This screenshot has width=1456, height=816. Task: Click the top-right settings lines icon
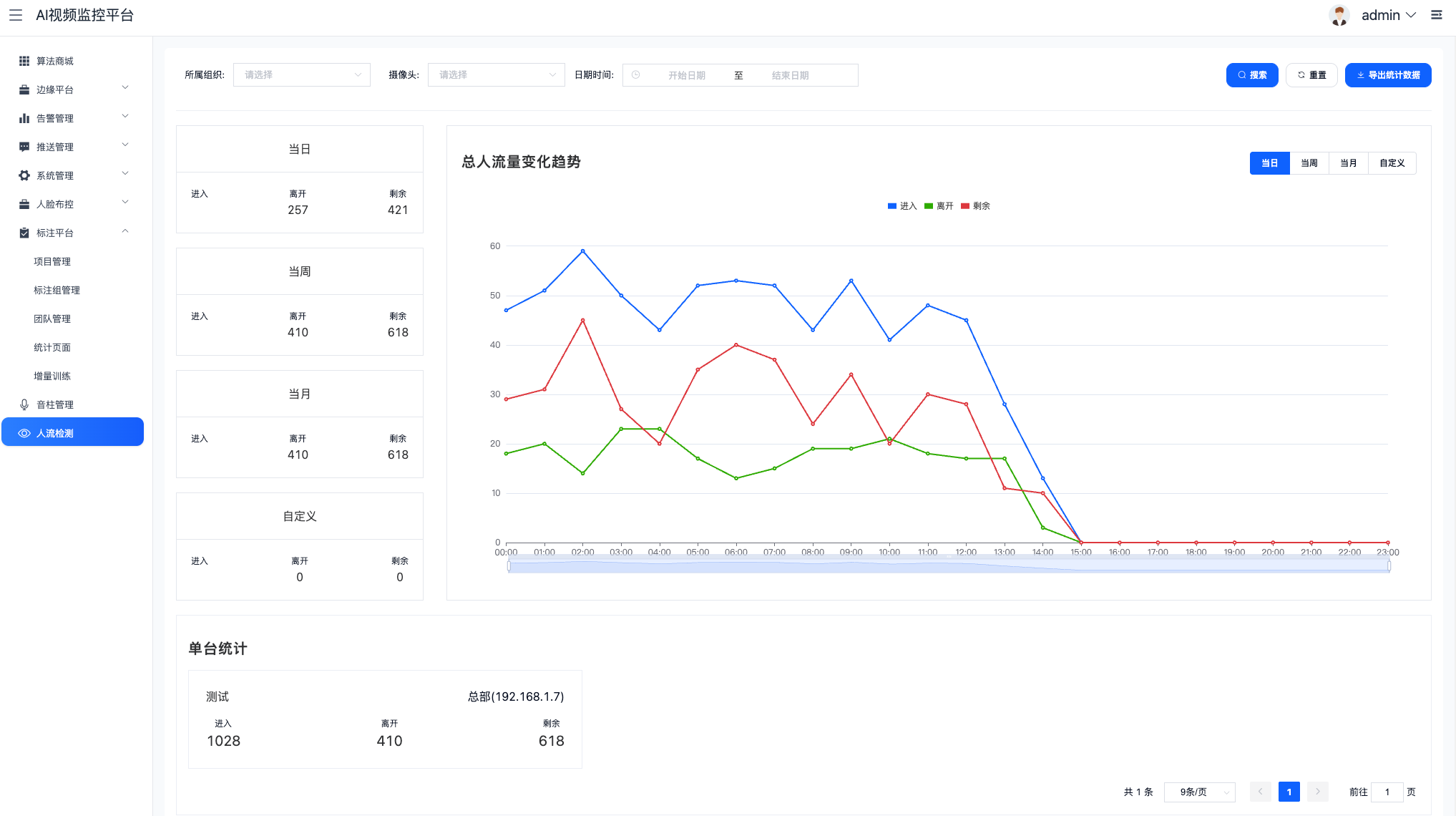pyautogui.click(x=1436, y=15)
